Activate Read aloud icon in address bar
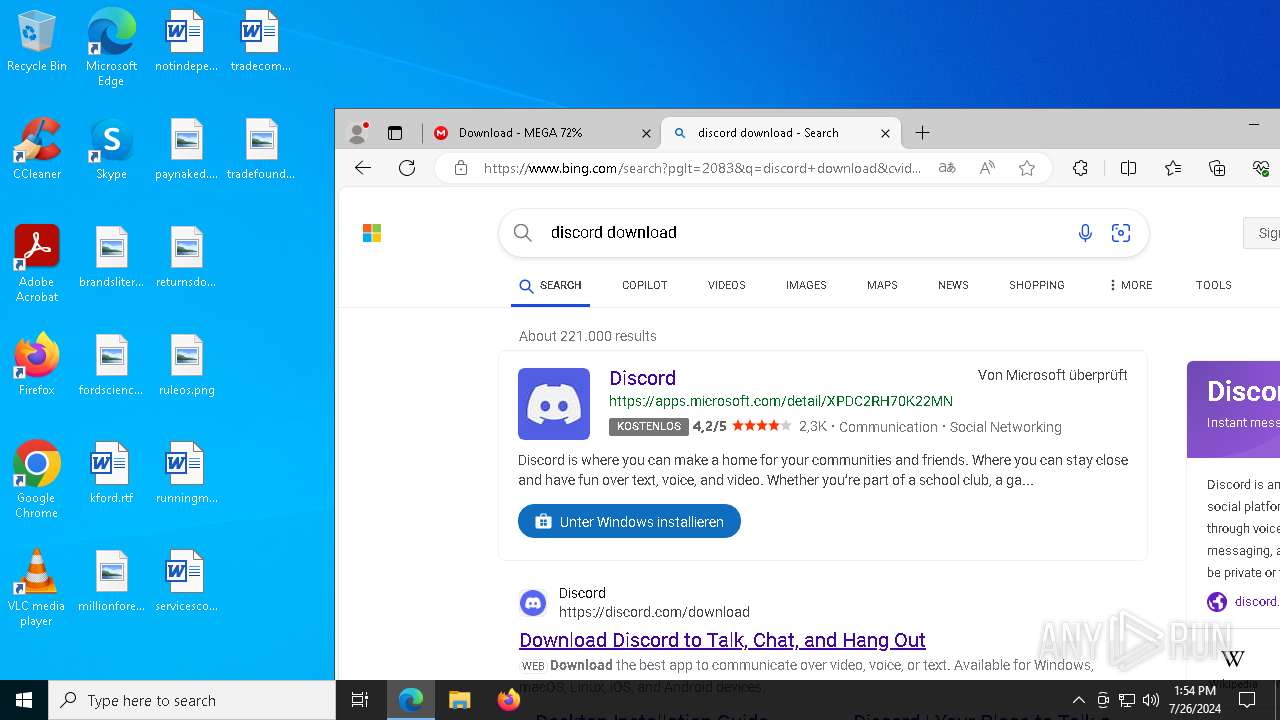Viewport: 1280px width, 720px height. tap(987, 168)
